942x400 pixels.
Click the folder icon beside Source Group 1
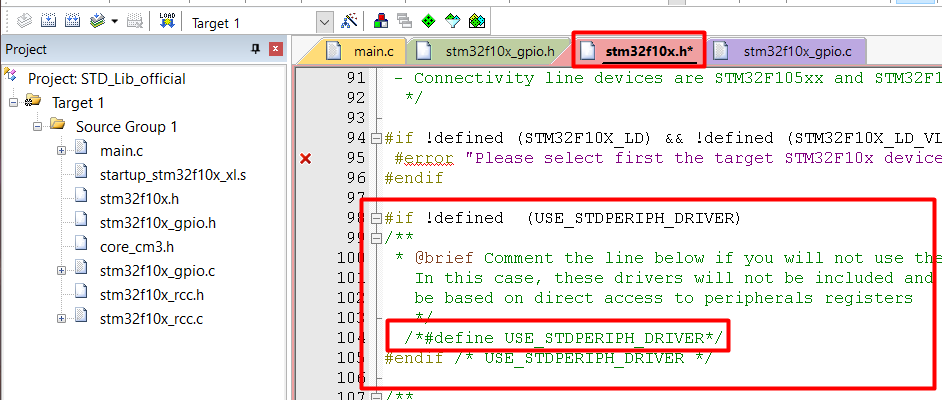(57, 126)
